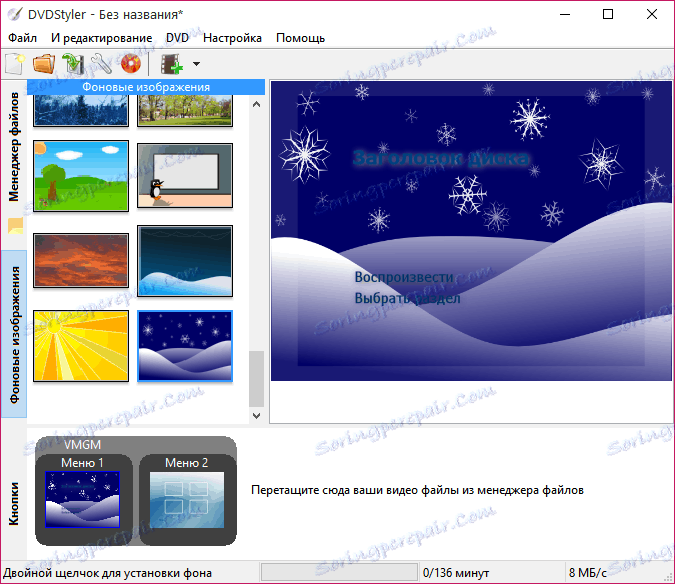This screenshot has height=584, width=675.
Task: Select the yellow sun rays background
Action: [81, 346]
